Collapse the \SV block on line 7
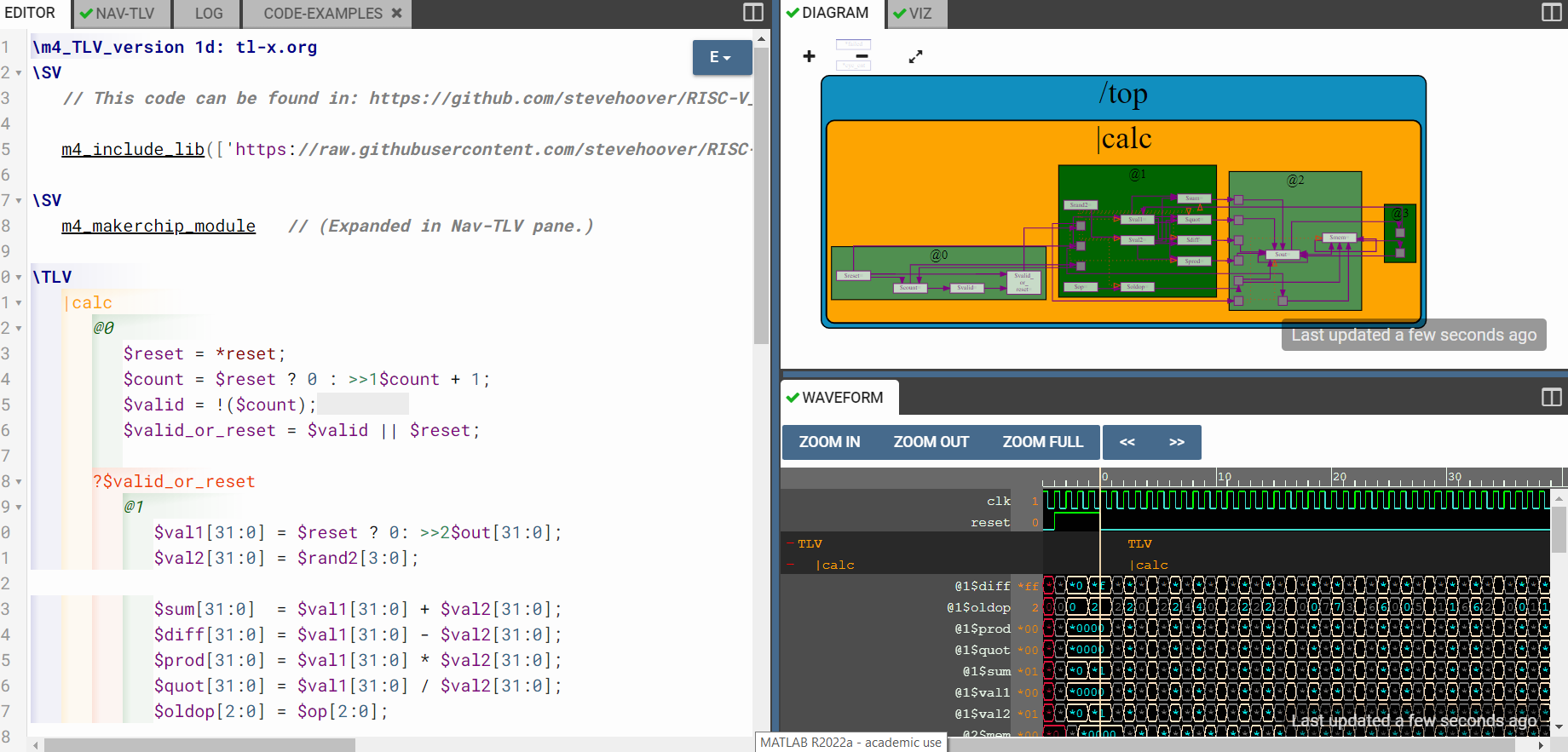The width and height of the screenshot is (1568, 752). coord(19,201)
